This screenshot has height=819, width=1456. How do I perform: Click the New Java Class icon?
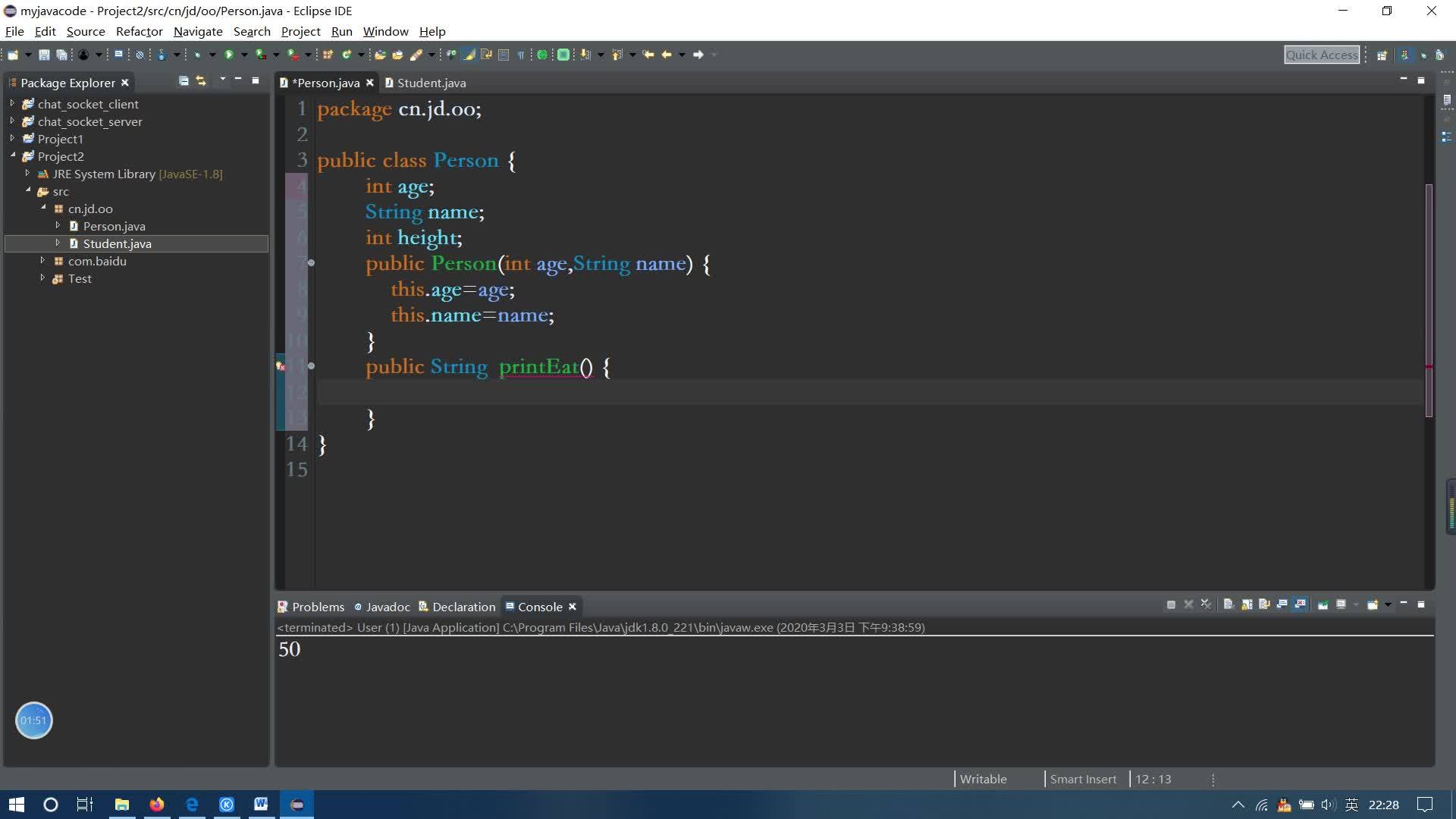pos(347,55)
